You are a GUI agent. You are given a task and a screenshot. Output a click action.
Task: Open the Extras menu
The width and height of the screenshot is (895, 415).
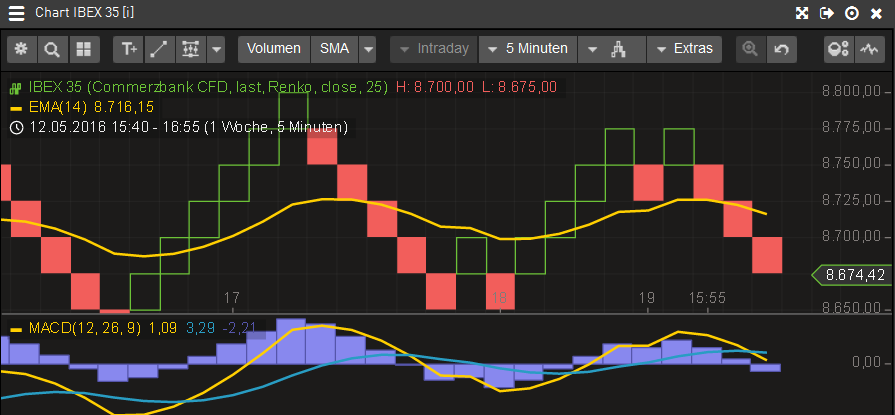[684, 48]
